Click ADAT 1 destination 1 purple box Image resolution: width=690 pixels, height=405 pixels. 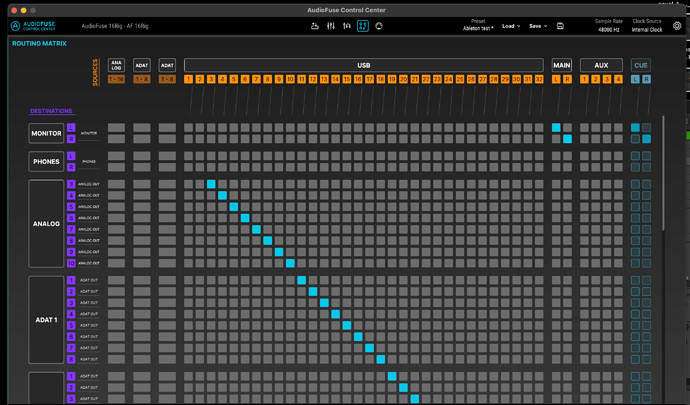click(x=71, y=280)
